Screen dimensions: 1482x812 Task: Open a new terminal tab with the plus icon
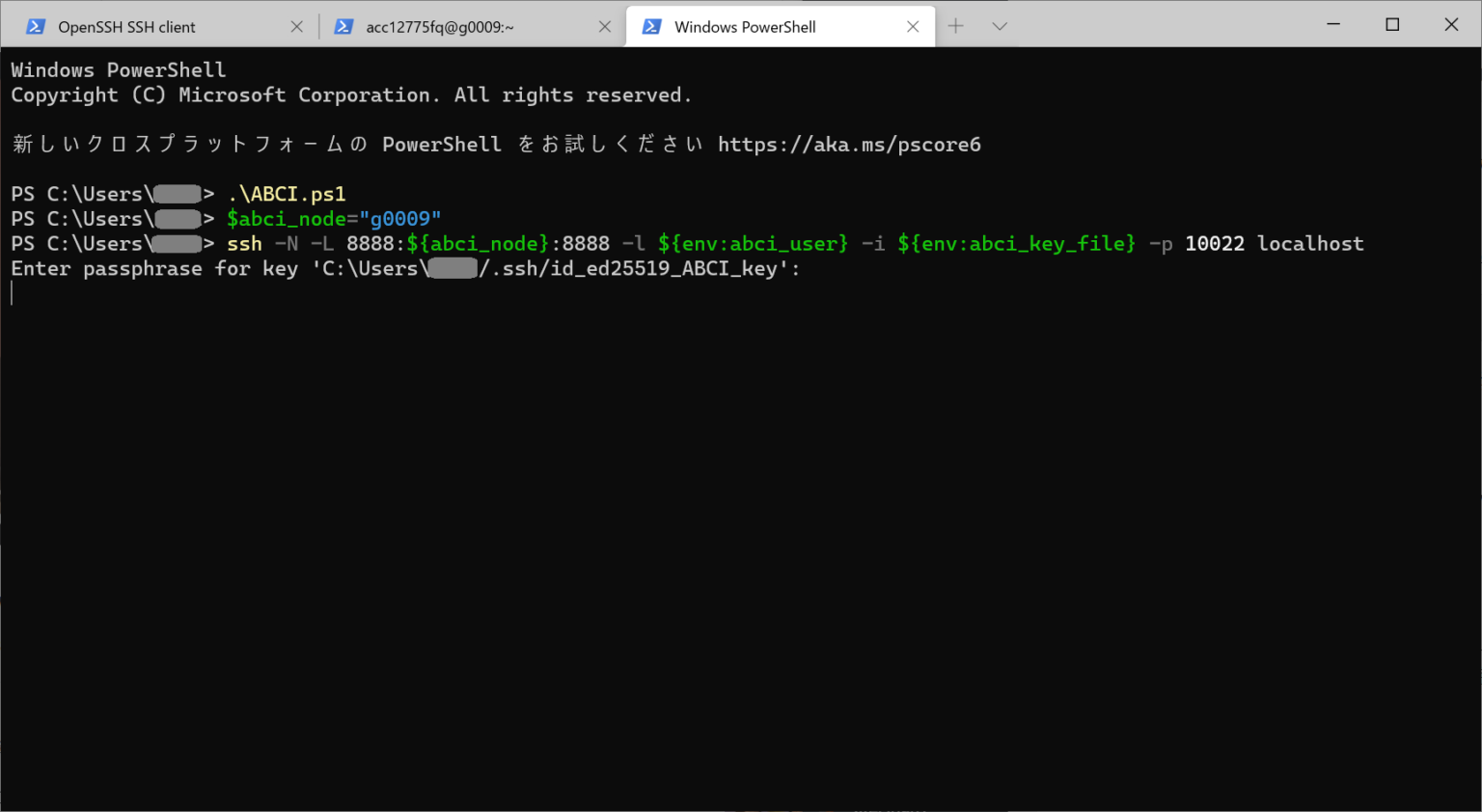click(x=955, y=26)
